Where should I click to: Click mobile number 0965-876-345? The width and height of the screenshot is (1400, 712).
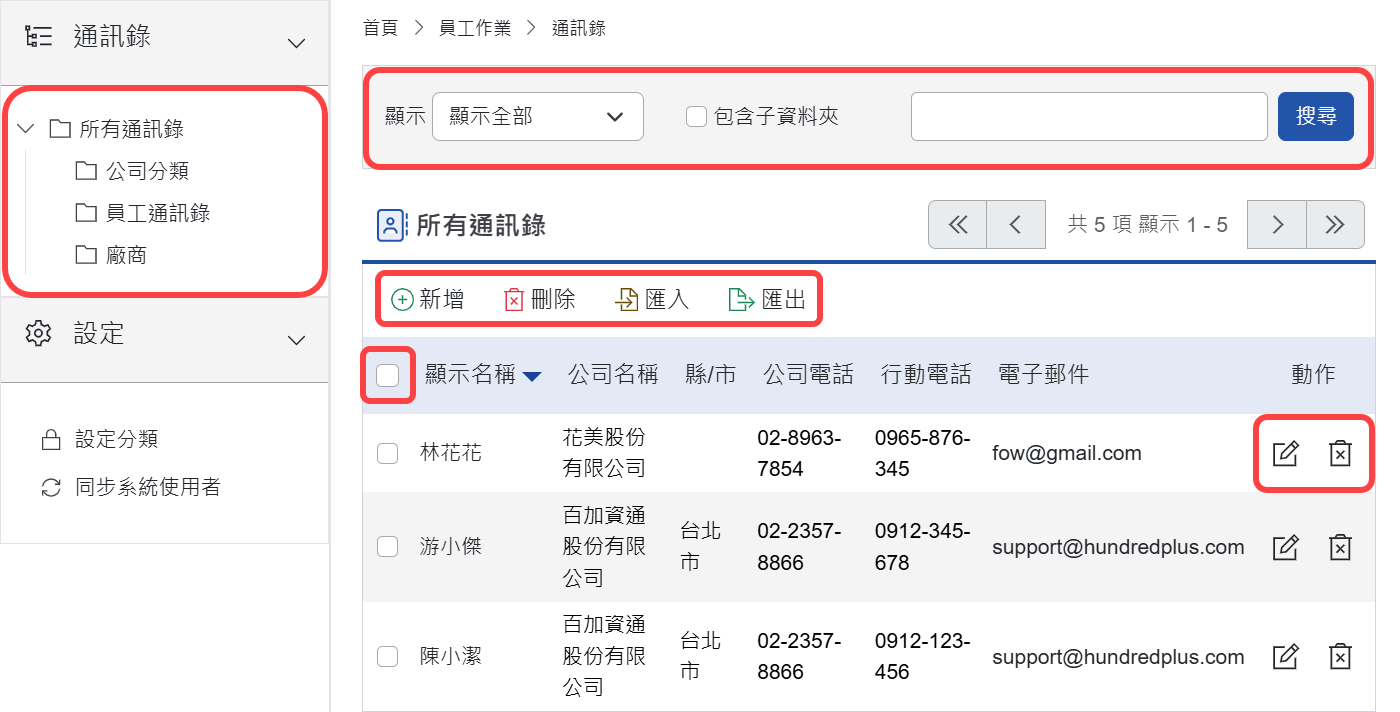coord(922,453)
